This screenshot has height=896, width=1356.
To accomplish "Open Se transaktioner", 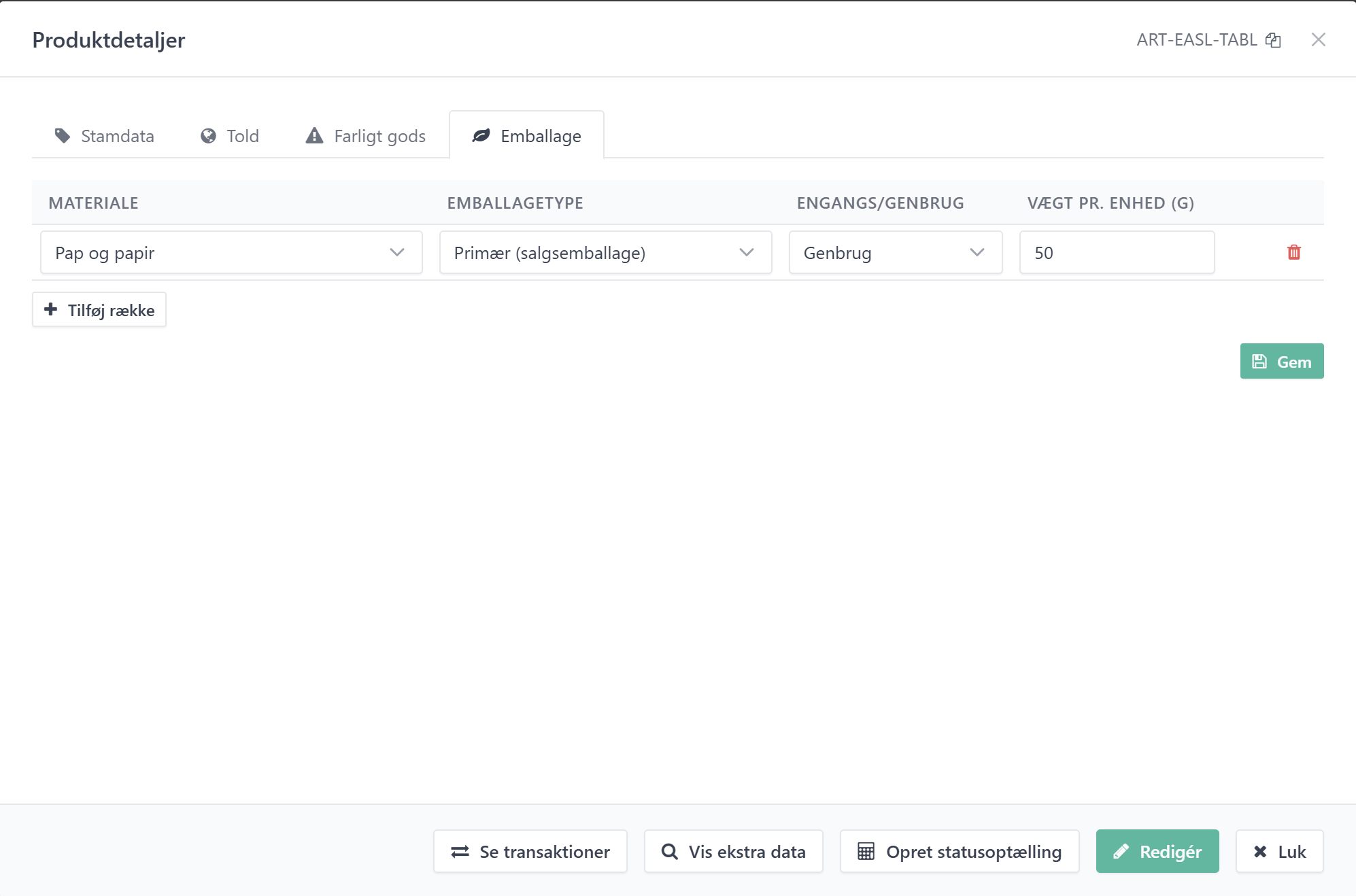I will click(530, 852).
